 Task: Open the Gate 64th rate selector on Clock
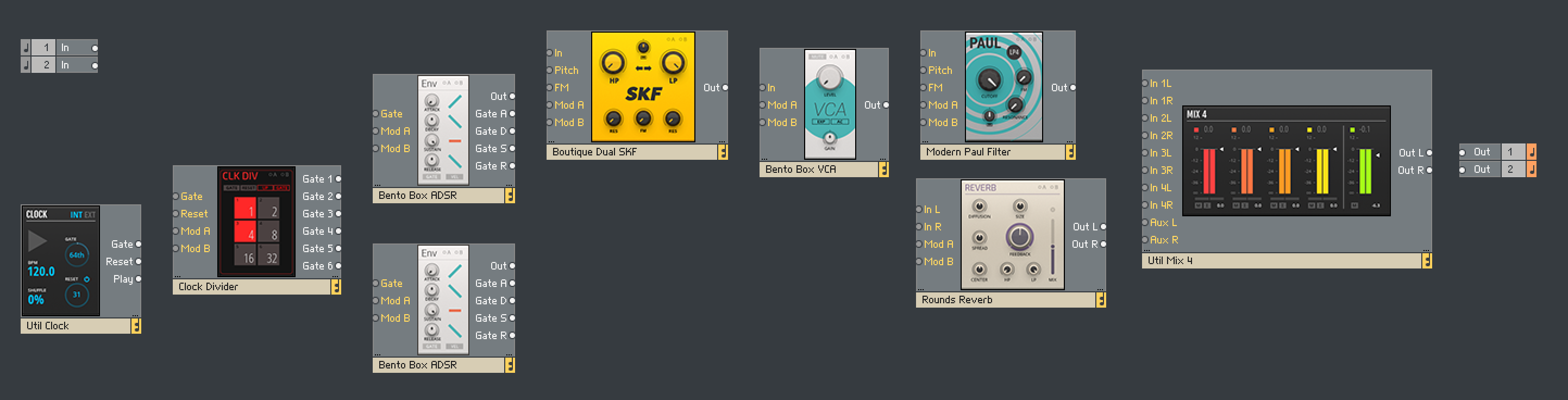click(x=77, y=255)
